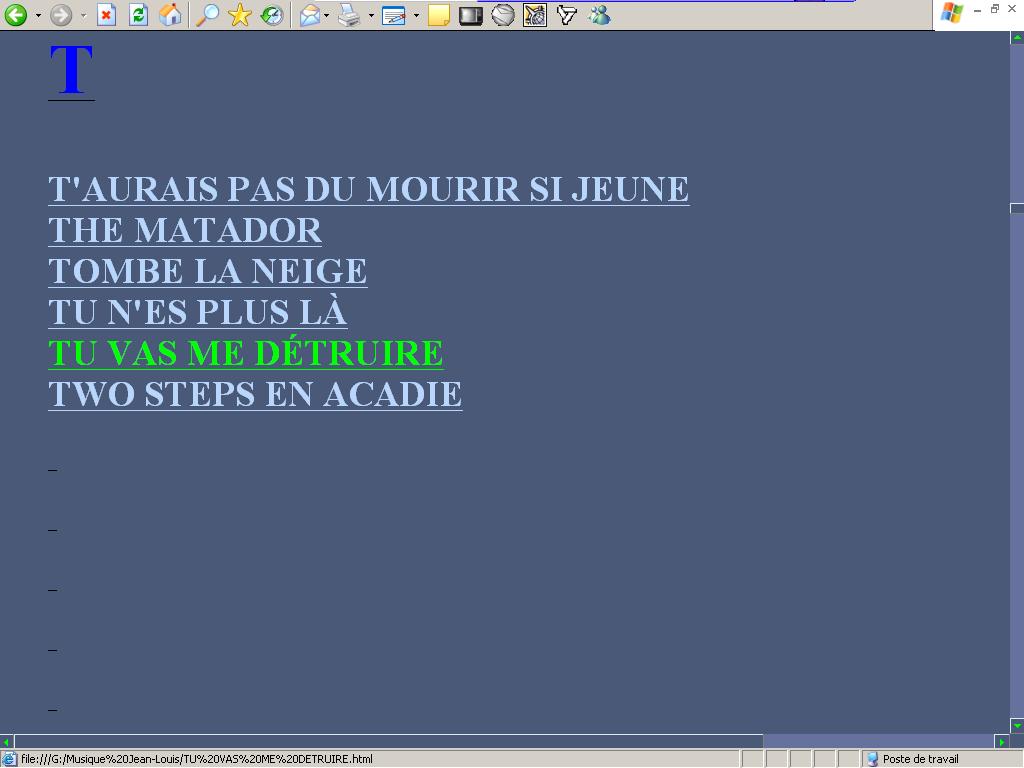The width and height of the screenshot is (1024, 768).
Task: Refresh the page with green arrows icon
Action: (x=138, y=14)
